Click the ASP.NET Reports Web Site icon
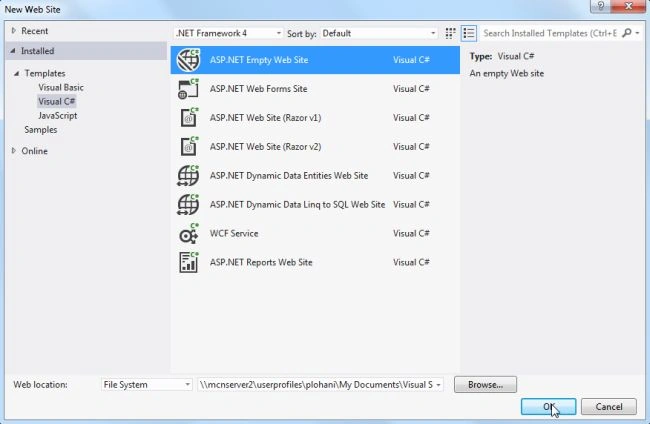 coord(189,262)
